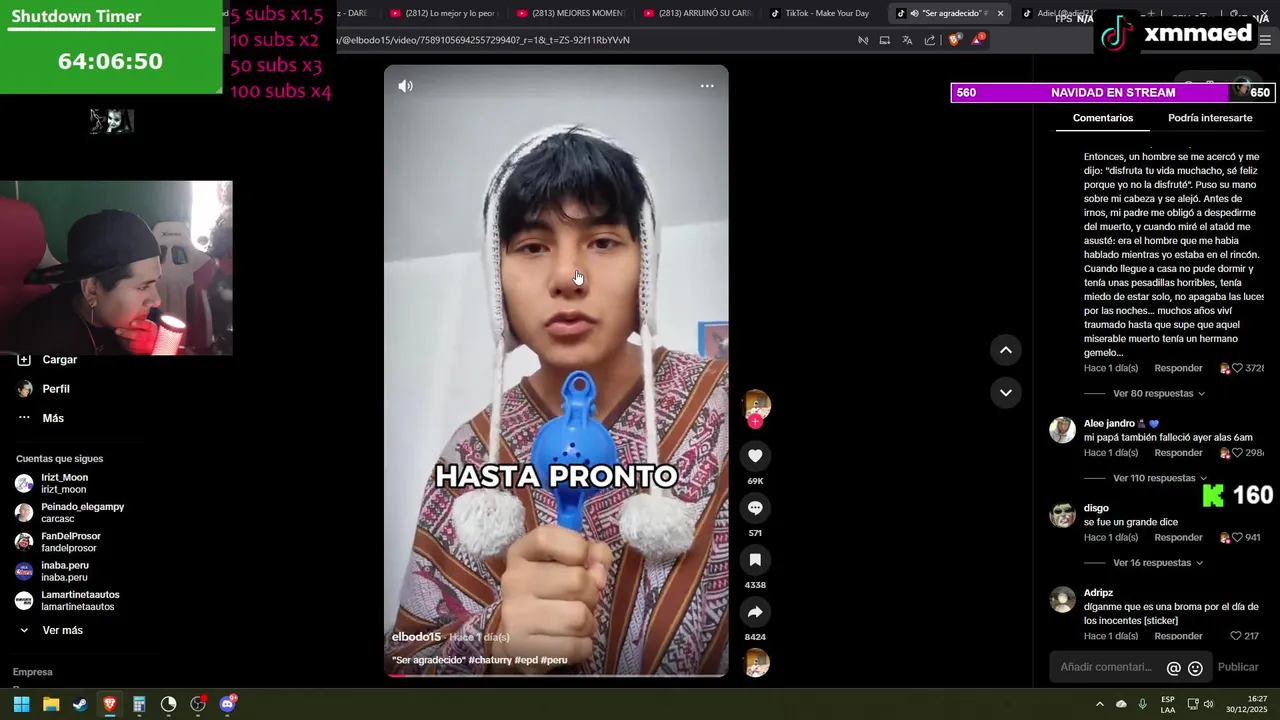The height and width of the screenshot is (720, 1280).
Task: Close the "Ser agradecido" browser tab
Action: [x=1000, y=13]
